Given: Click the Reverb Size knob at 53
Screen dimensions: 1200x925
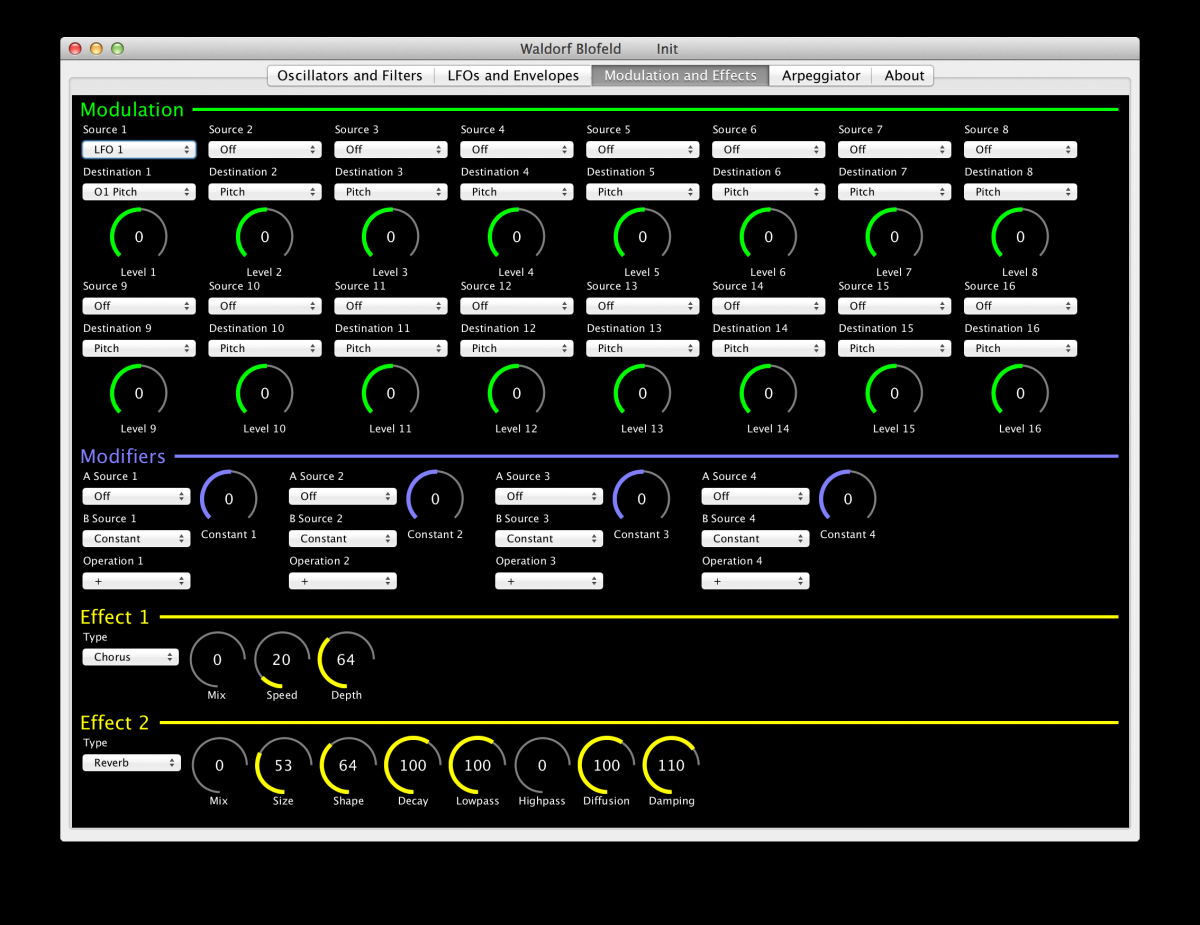Looking at the screenshot, I should coord(284,766).
